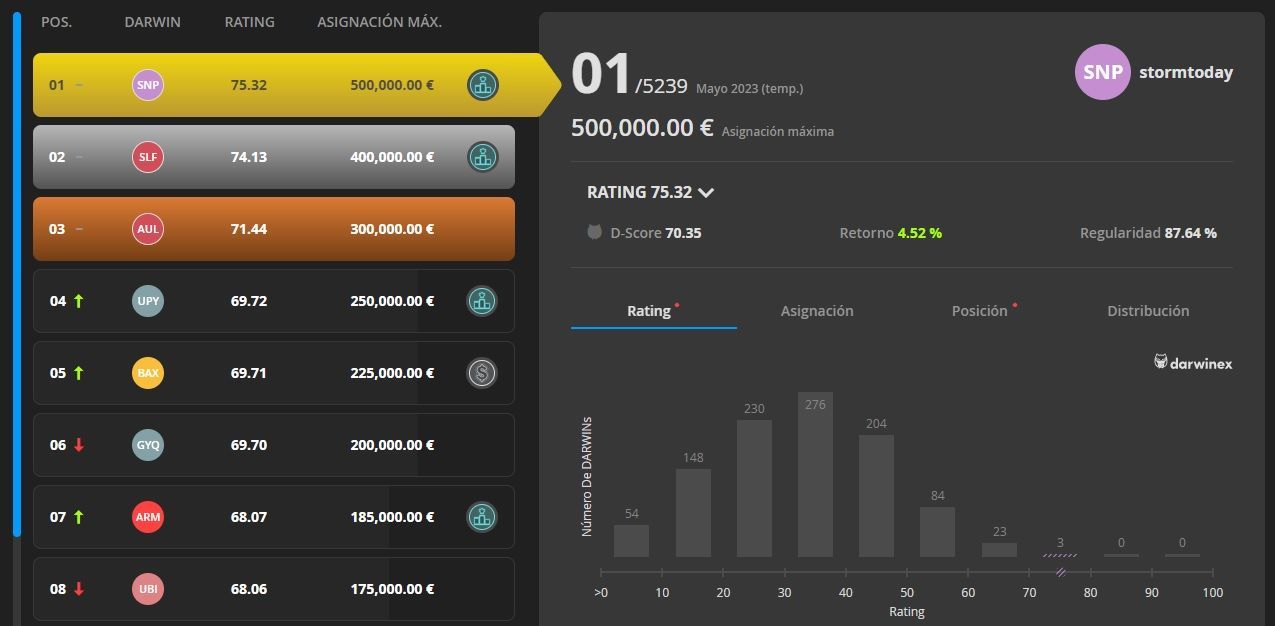The width and height of the screenshot is (1275, 626).
Task: Click the GYQ avatar in row 06
Action: point(147,445)
